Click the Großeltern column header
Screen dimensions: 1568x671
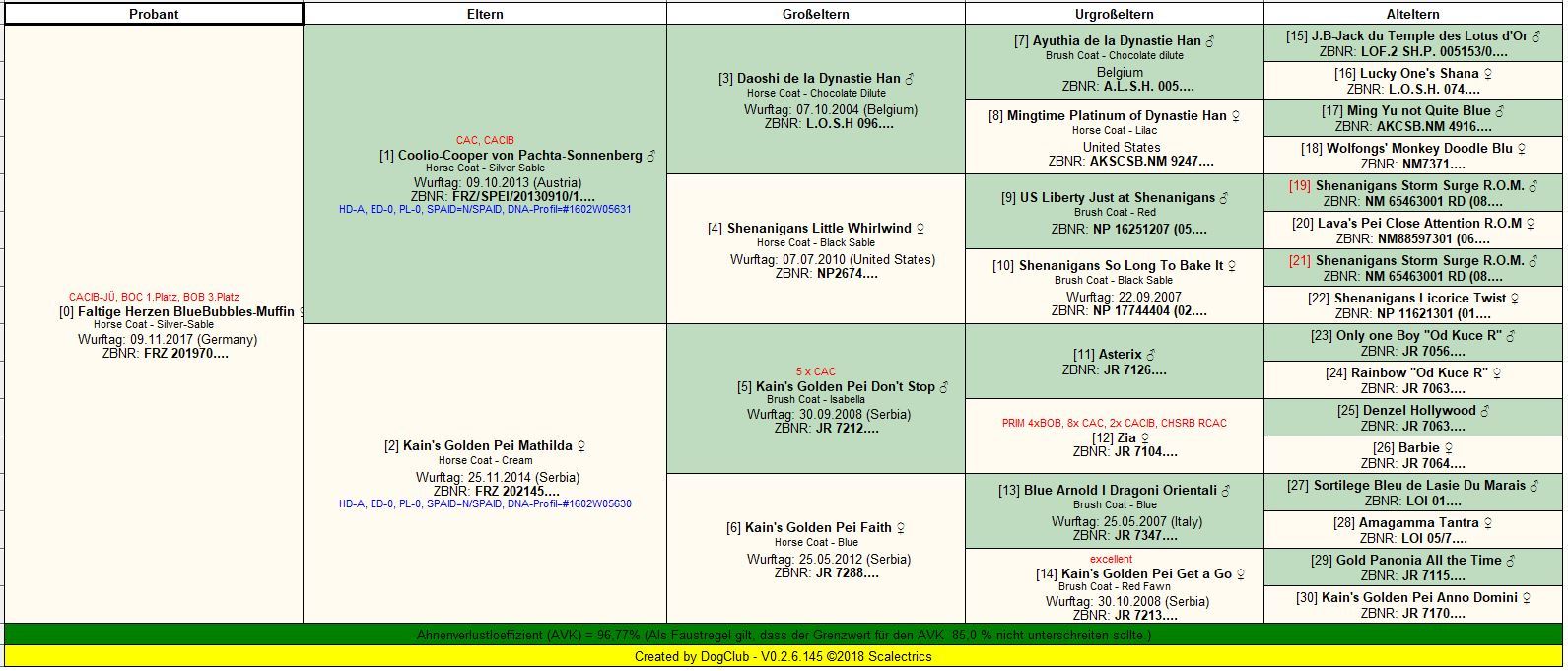[815, 14]
